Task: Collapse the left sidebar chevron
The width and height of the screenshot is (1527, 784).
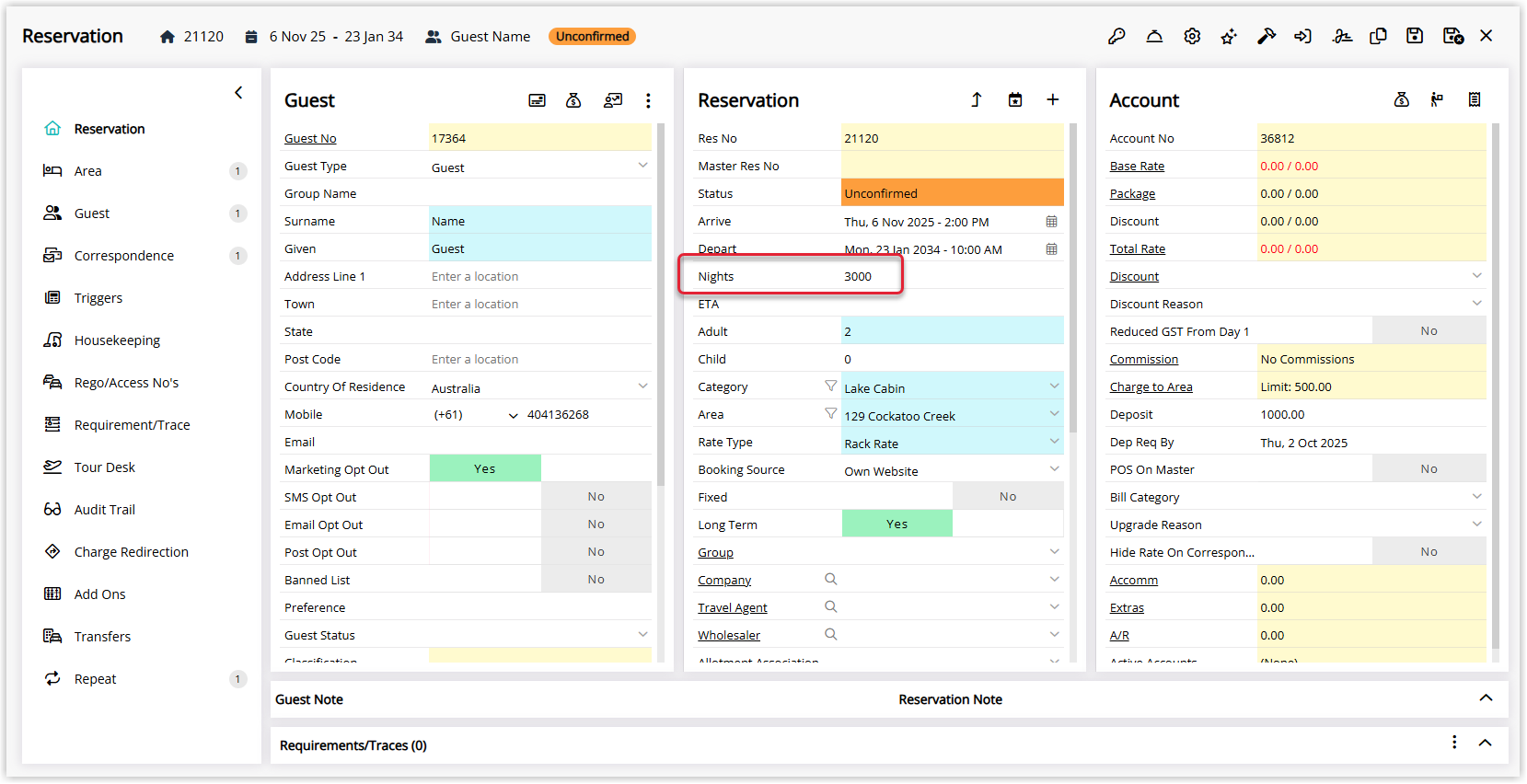Action: pos(238,92)
